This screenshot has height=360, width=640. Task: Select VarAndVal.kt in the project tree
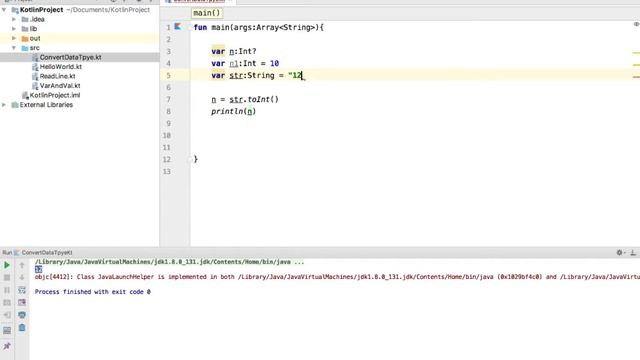(60, 86)
